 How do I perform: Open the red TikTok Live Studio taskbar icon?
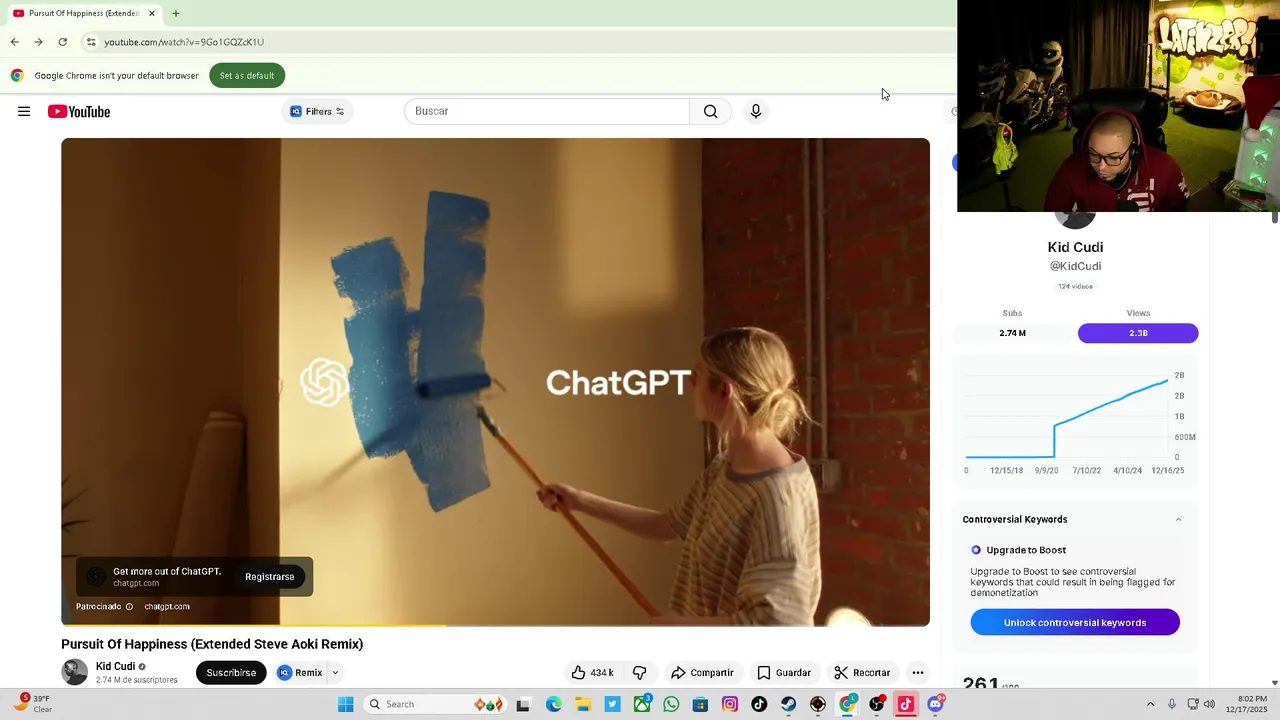click(906, 704)
